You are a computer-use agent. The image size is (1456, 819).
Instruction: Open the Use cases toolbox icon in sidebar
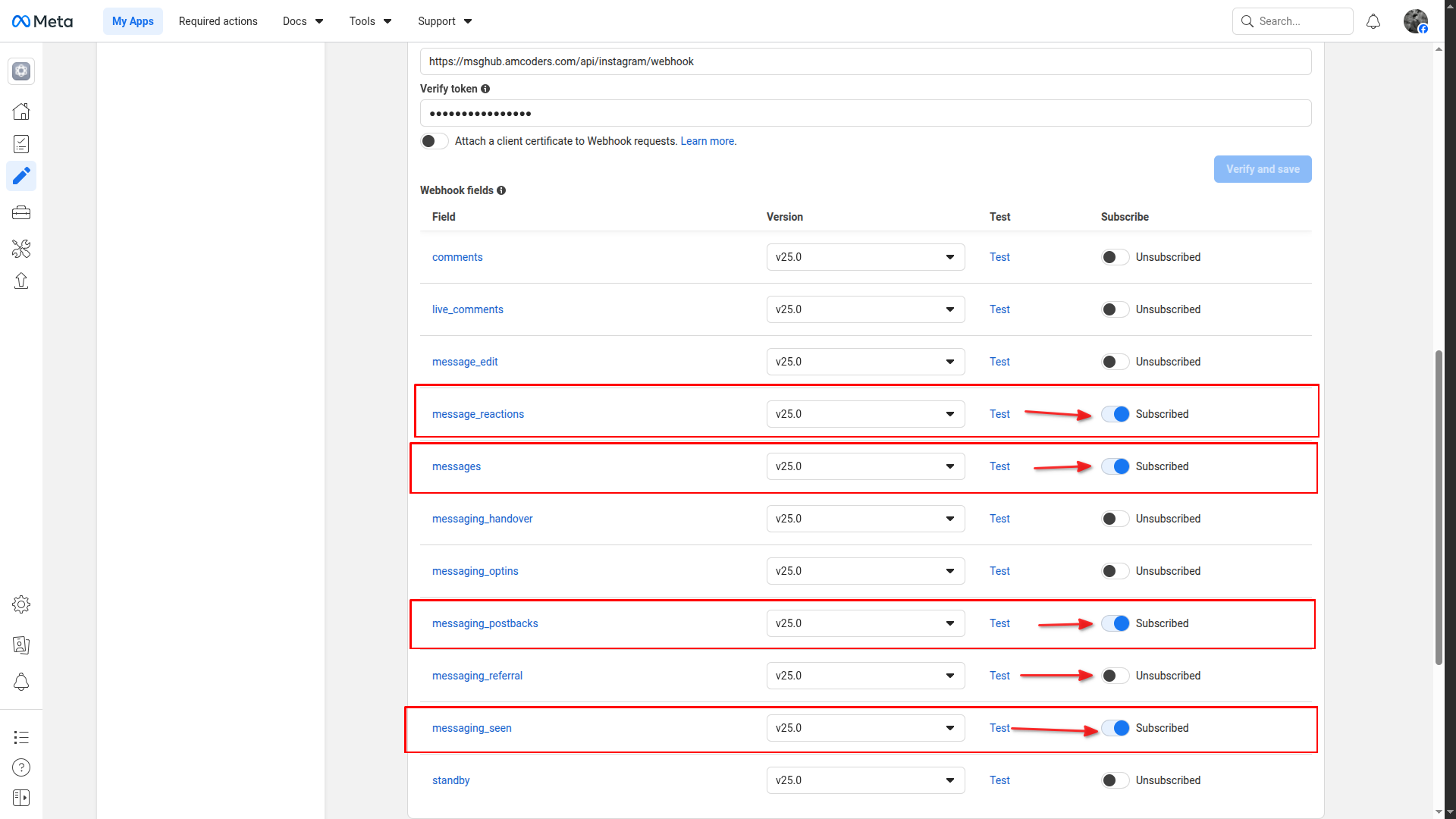(x=21, y=212)
